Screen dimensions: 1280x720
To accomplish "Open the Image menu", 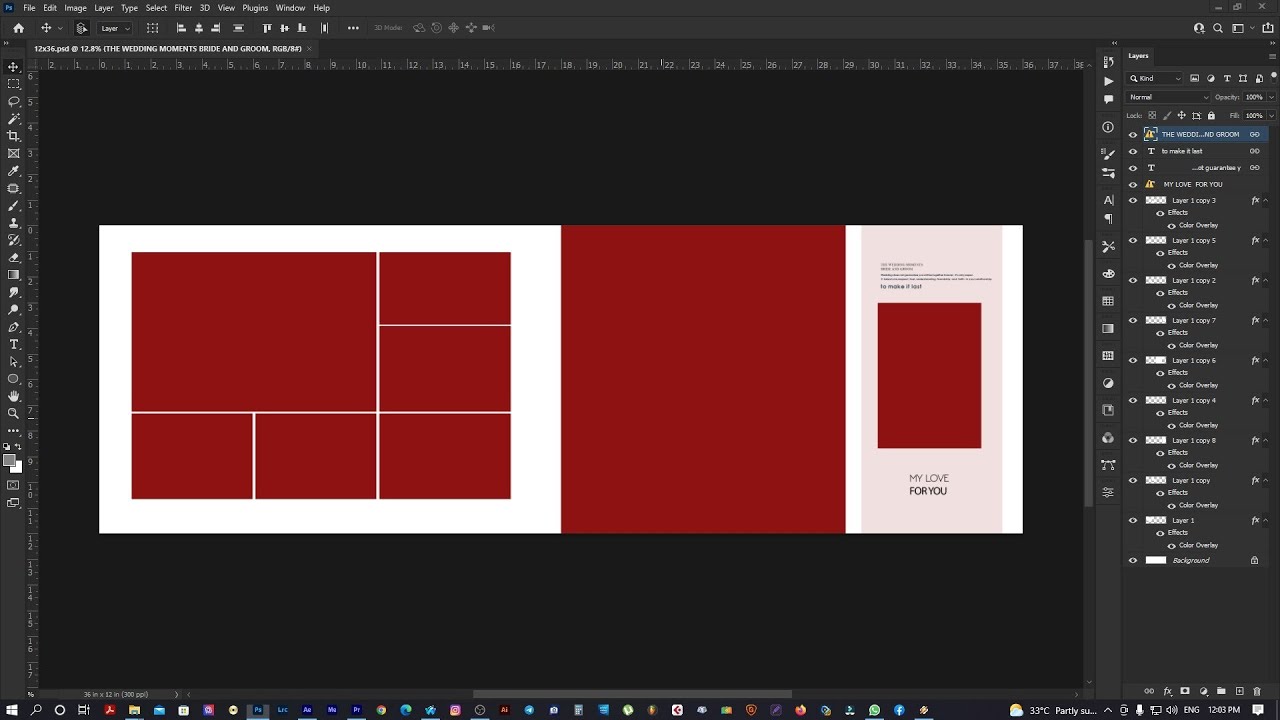I will 75,8.
